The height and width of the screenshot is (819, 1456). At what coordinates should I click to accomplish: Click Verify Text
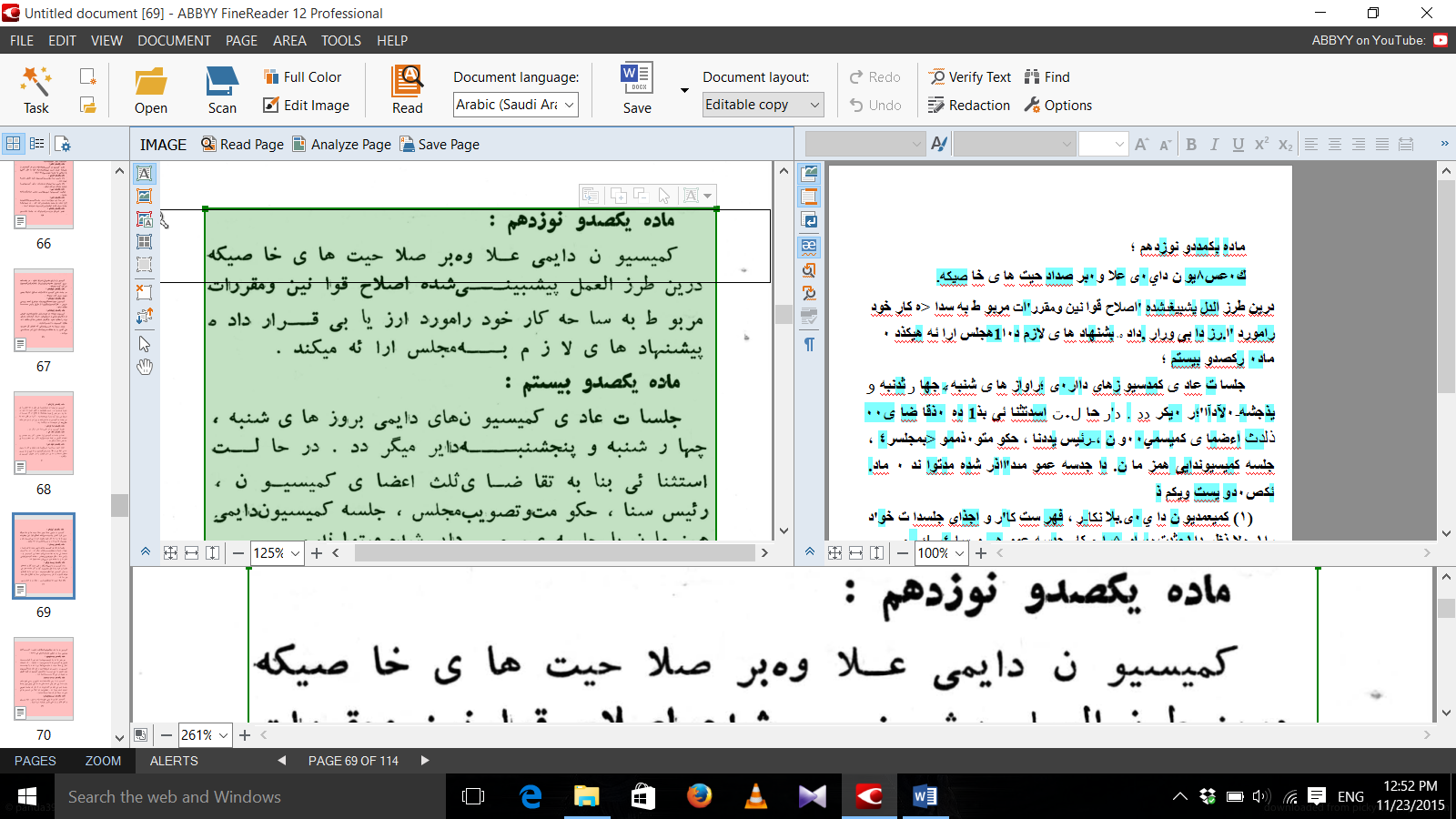[970, 77]
